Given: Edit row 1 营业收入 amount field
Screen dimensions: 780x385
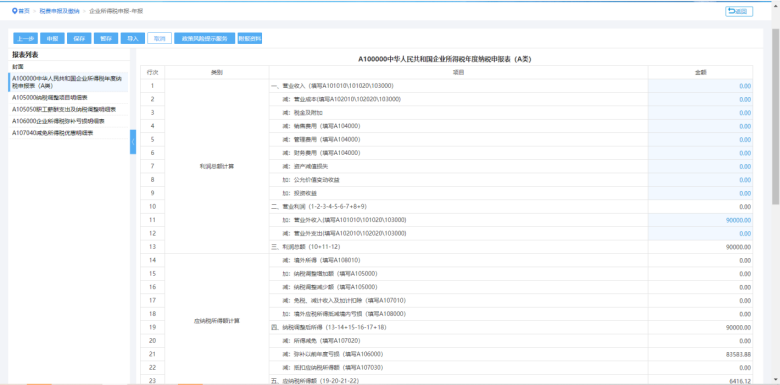Looking at the screenshot, I should point(700,86).
